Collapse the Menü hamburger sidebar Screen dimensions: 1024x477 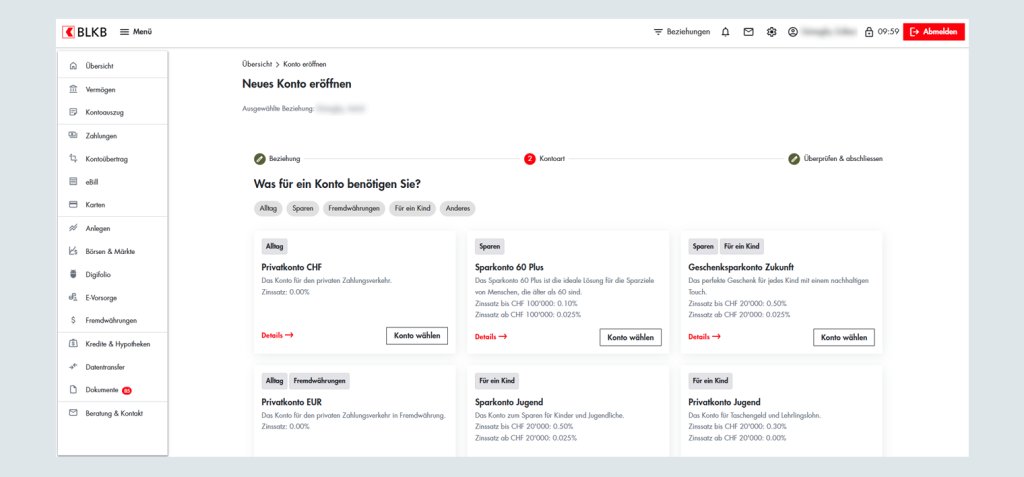[x=136, y=32]
